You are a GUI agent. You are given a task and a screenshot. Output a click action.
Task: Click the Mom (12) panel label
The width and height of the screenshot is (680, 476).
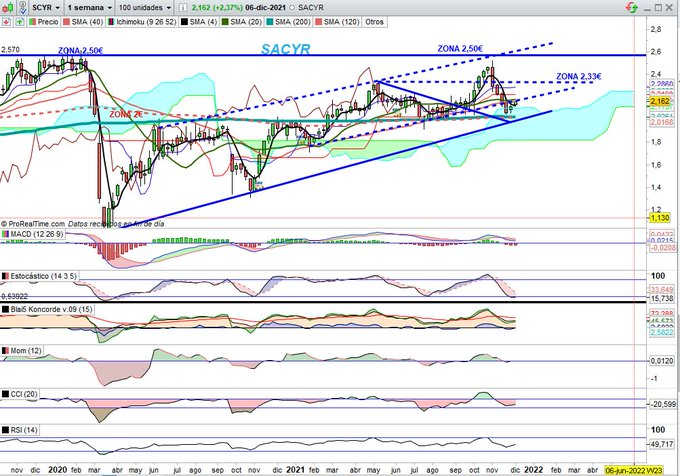pos(22,350)
